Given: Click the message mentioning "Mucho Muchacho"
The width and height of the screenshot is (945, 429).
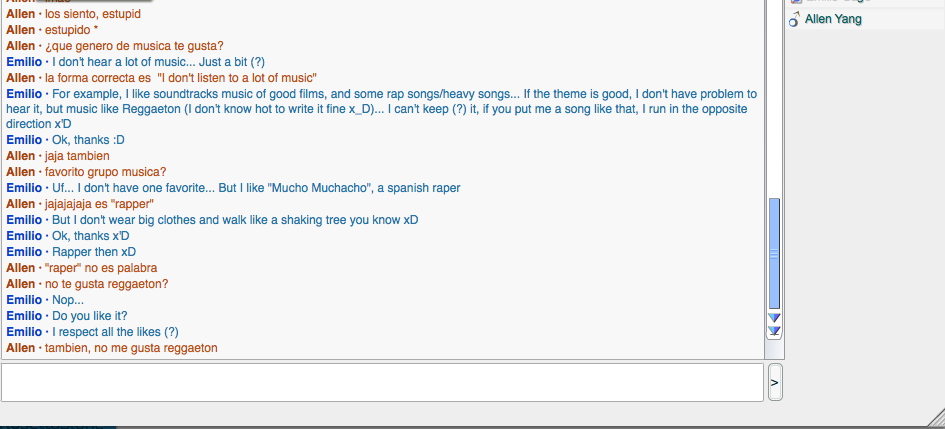Looking at the screenshot, I should pos(255,188).
